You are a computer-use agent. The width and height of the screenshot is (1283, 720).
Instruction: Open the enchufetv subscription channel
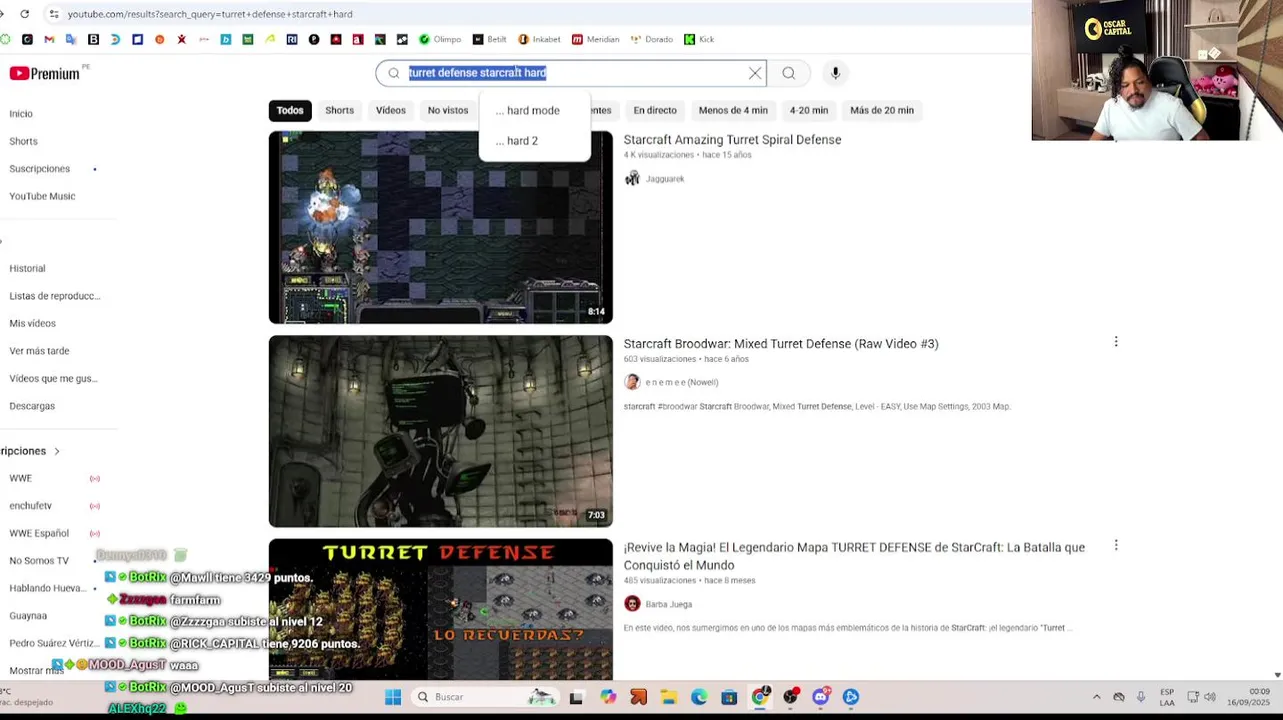click(x=30, y=506)
